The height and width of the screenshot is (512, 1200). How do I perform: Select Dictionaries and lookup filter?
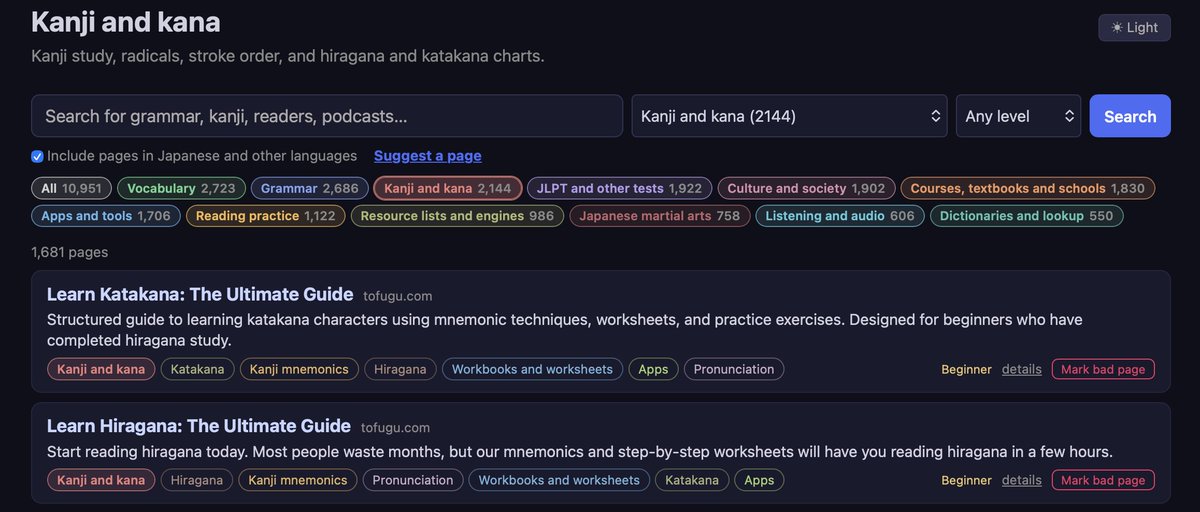click(1026, 216)
